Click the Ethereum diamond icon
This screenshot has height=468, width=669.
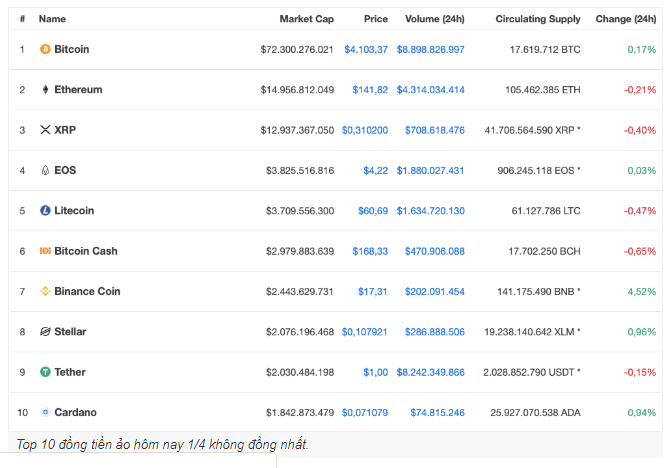click(45, 90)
